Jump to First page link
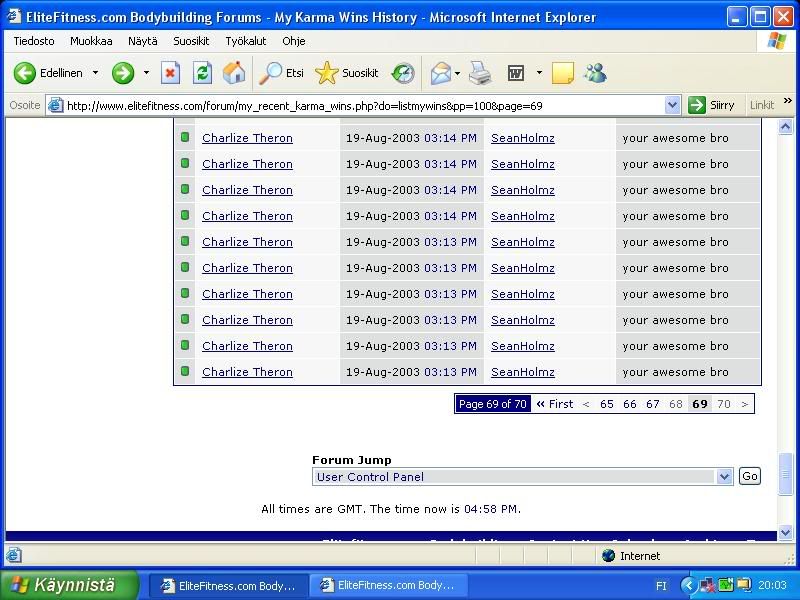Screen dimensions: 800x600 point(555,404)
